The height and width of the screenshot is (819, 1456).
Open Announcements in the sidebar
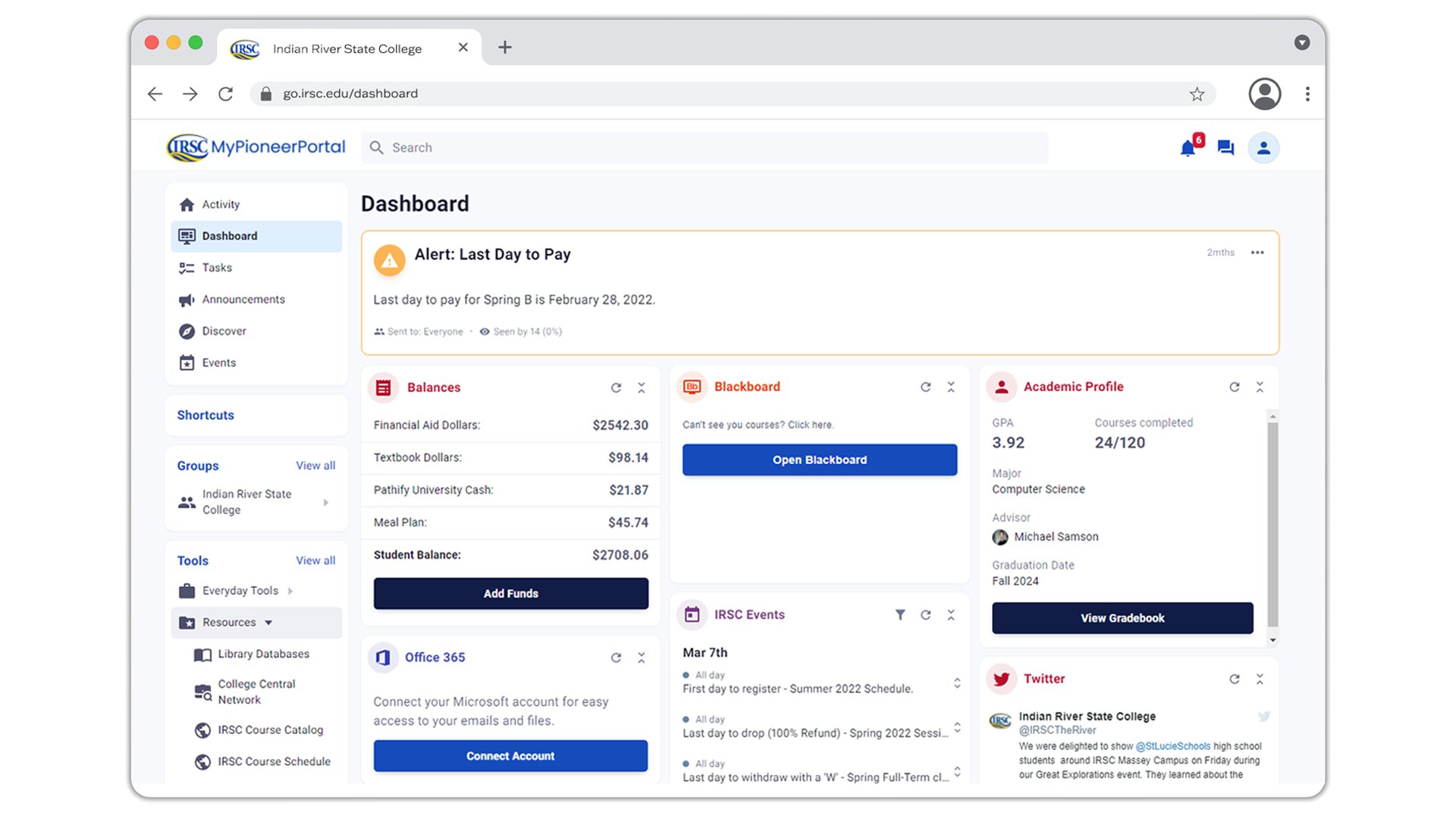point(256,300)
